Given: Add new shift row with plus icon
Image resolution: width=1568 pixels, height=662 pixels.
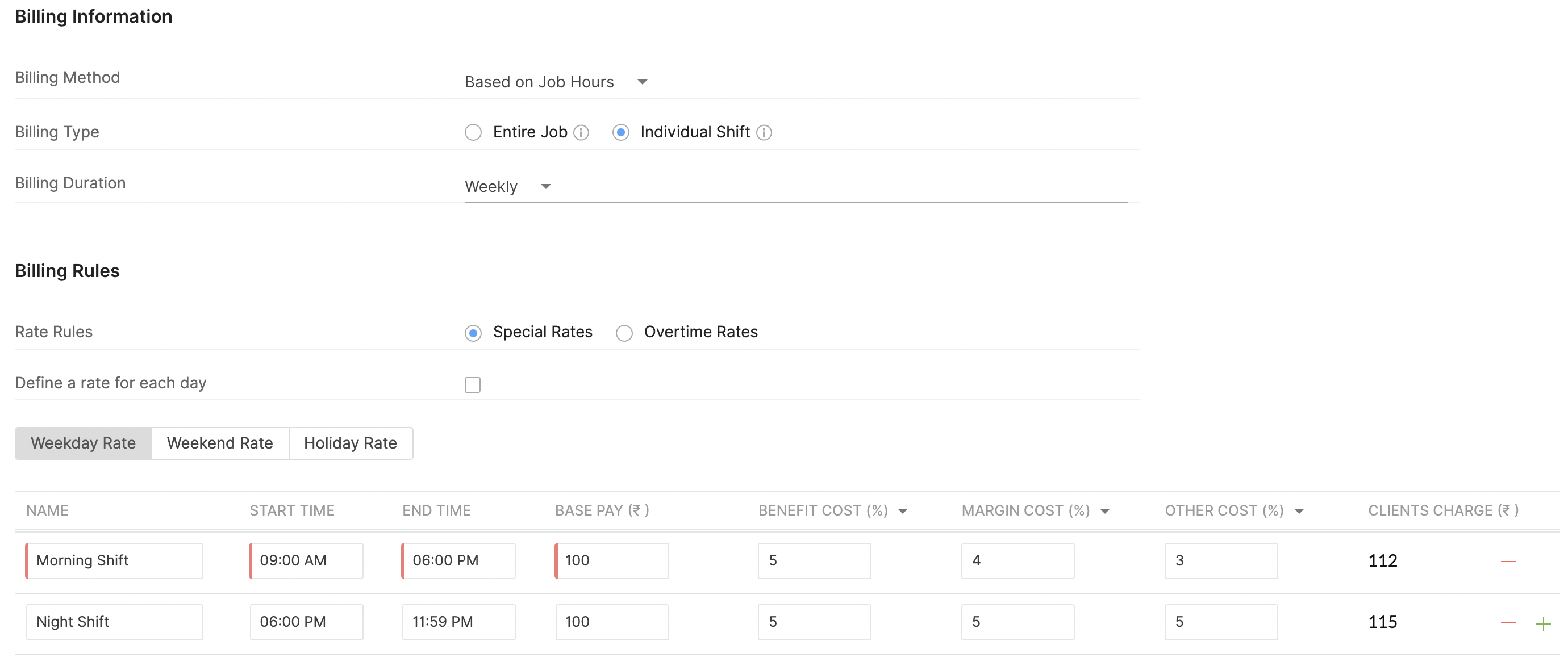Looking at the screenshot, I should tap(1543, 623).
